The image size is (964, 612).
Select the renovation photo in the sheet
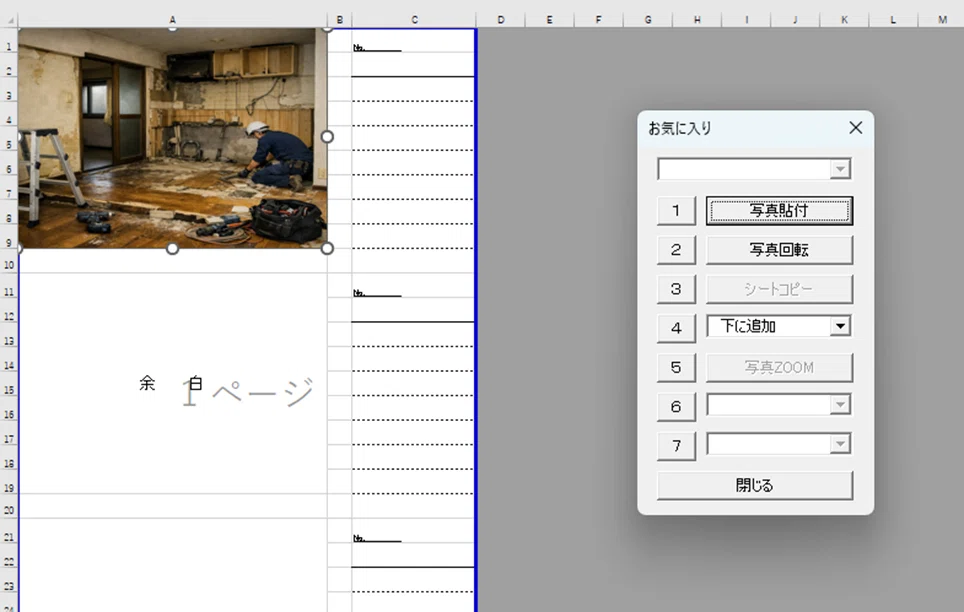pyautogui.click(x=172, y=138)
